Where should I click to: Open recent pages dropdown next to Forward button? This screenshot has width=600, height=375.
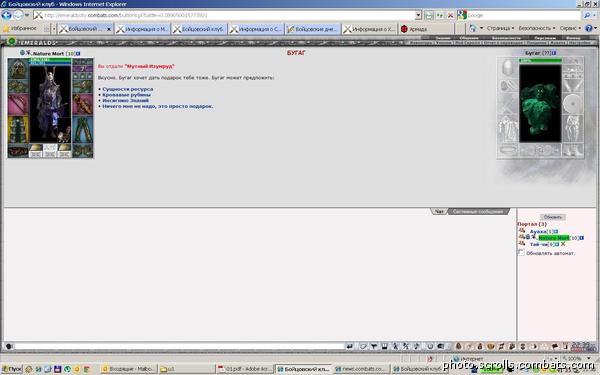27,15
